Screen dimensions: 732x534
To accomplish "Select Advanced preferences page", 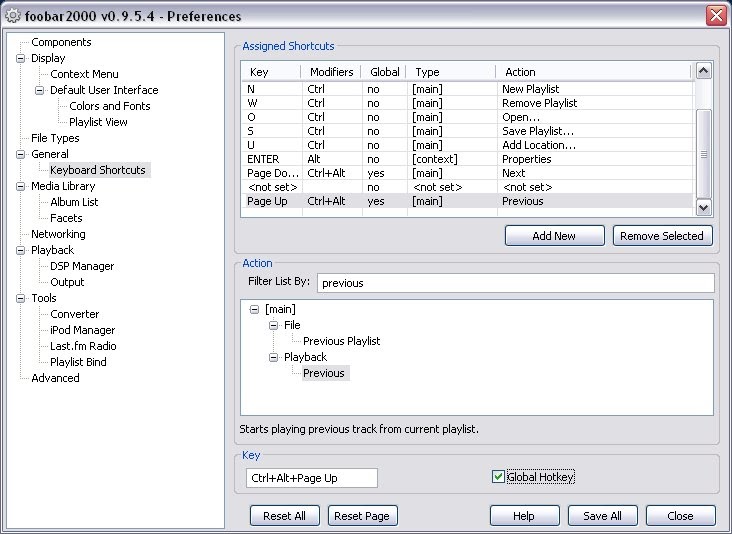I will pyautogui.click(x=55, y=378).
